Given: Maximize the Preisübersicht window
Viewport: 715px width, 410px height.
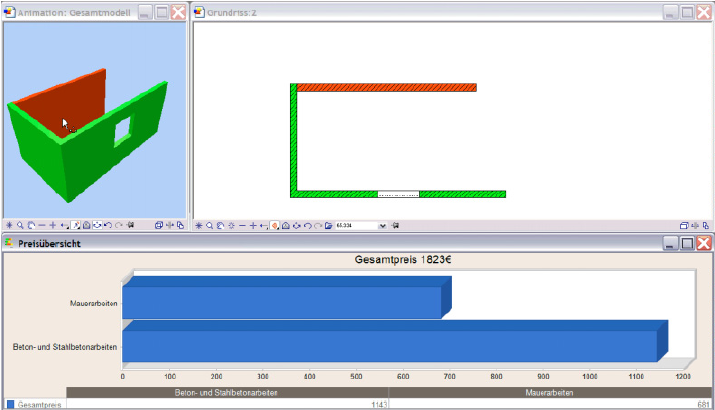Looking at the screenshot, I should point(687,243).
